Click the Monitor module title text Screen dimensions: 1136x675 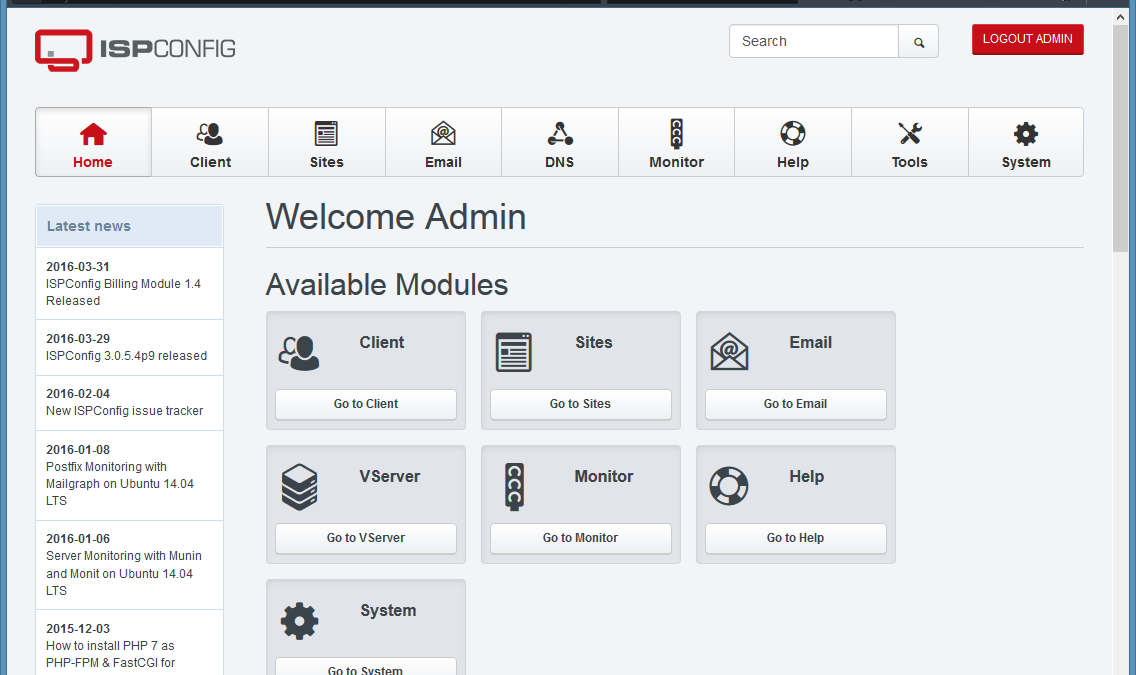pos(604,477)
